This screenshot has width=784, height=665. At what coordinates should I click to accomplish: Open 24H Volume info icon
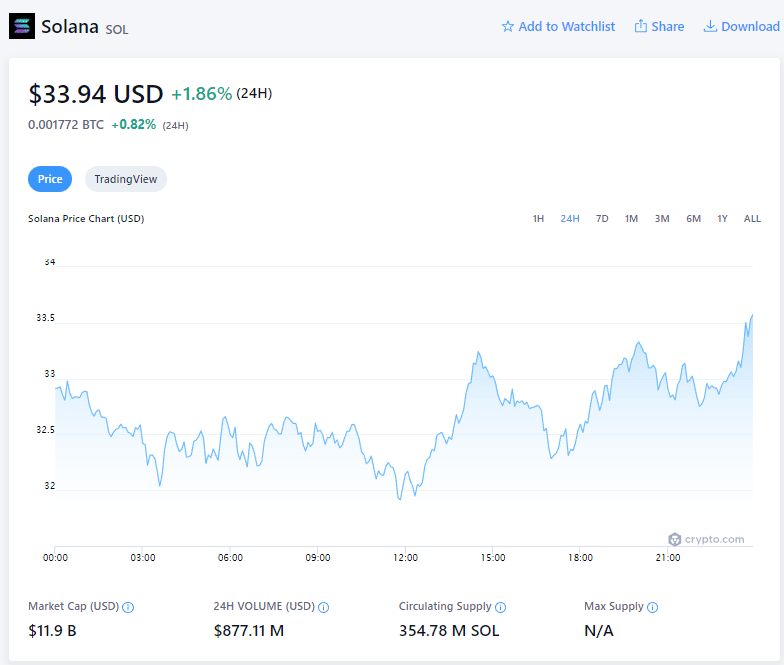point(324,608)
